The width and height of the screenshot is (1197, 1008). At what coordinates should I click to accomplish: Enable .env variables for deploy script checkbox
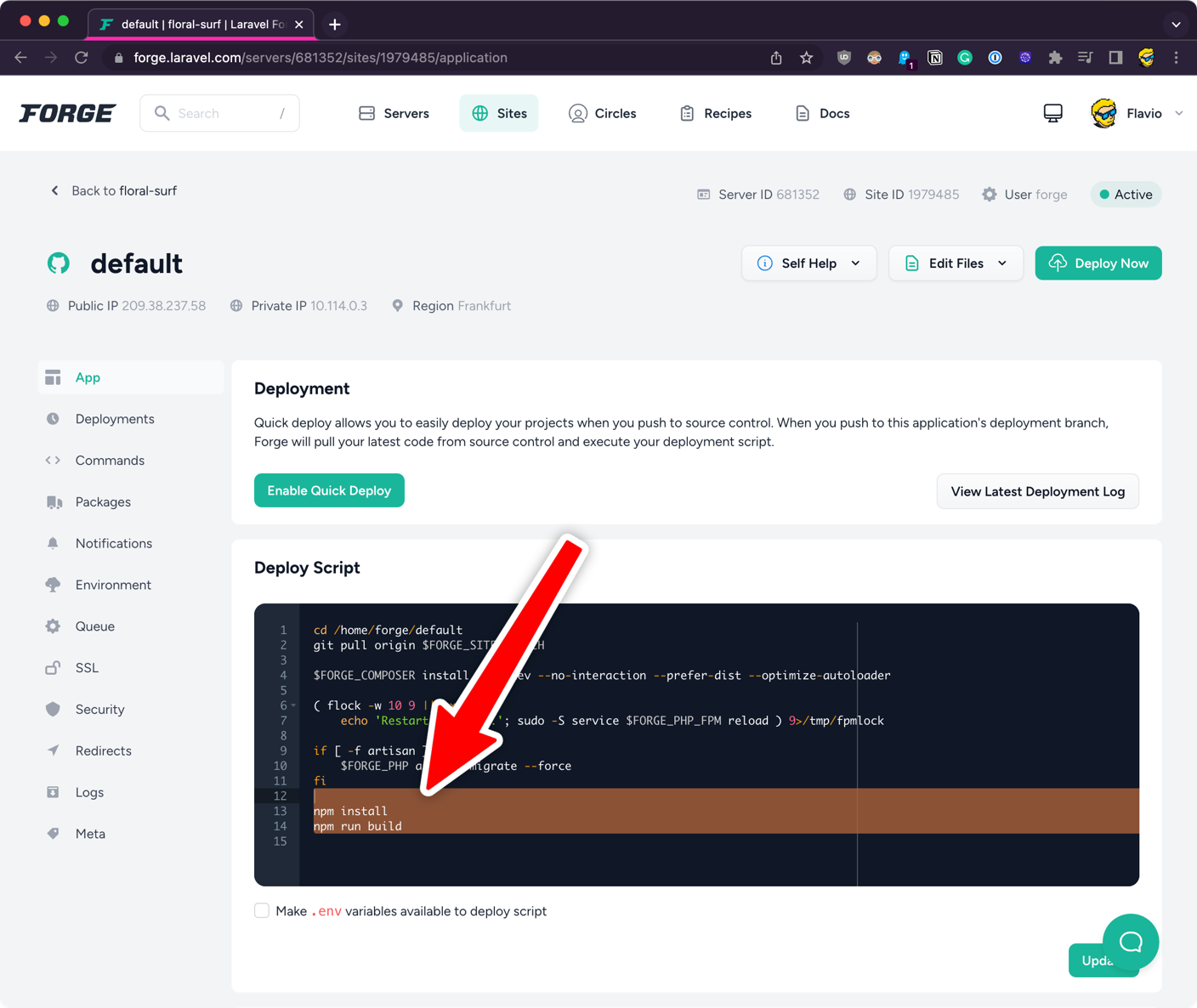tap(262, 910)
